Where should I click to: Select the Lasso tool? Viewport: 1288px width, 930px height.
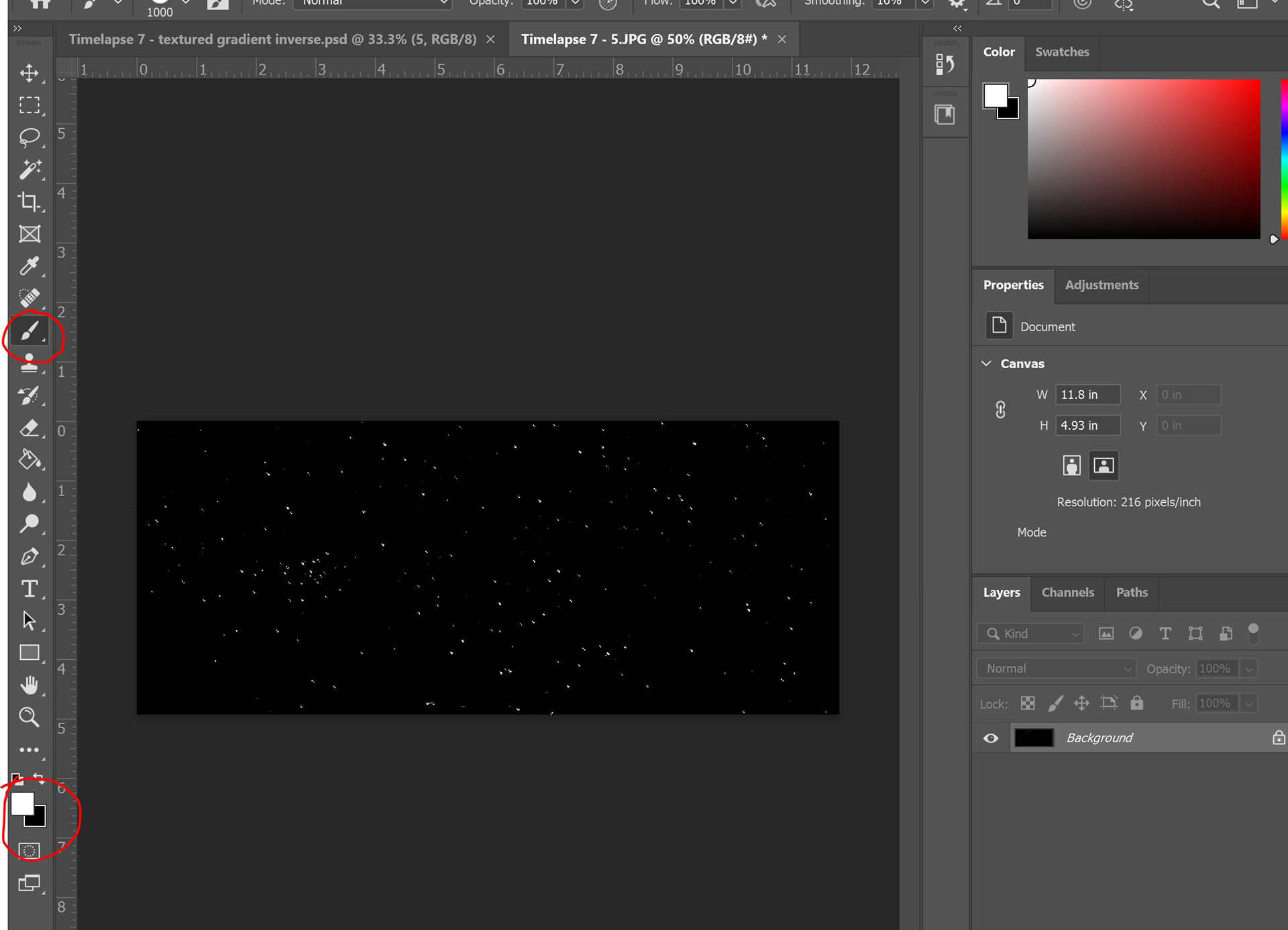pos(29,137)
